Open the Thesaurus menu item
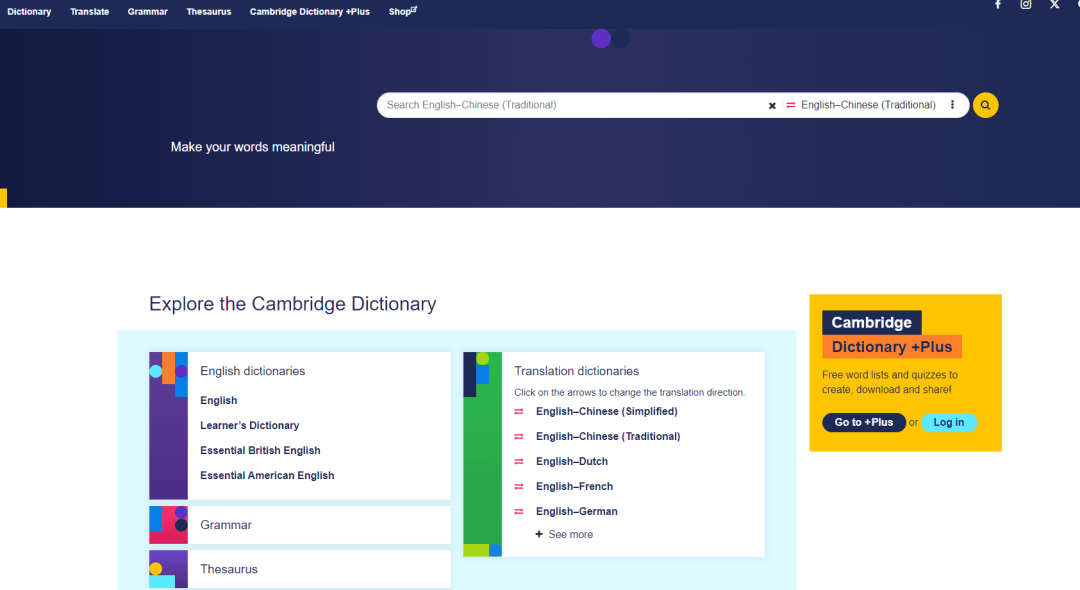Screen dimensions: 1080x590 pos(209,12)
